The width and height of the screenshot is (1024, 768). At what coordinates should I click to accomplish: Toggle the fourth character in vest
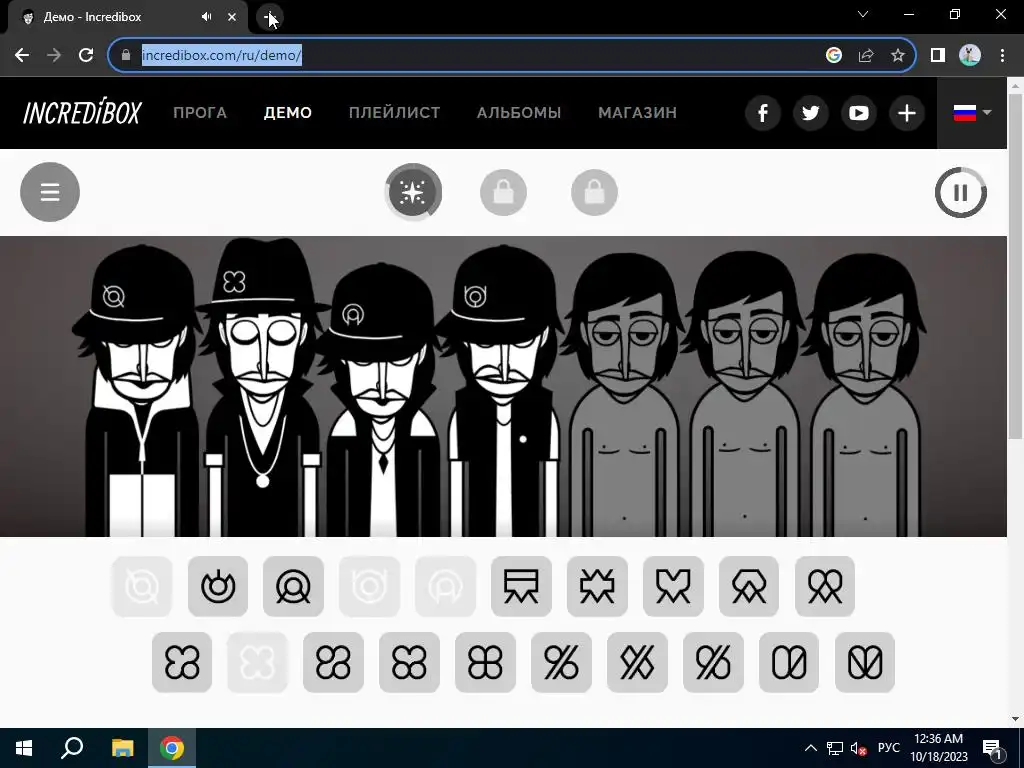point(503,392)
